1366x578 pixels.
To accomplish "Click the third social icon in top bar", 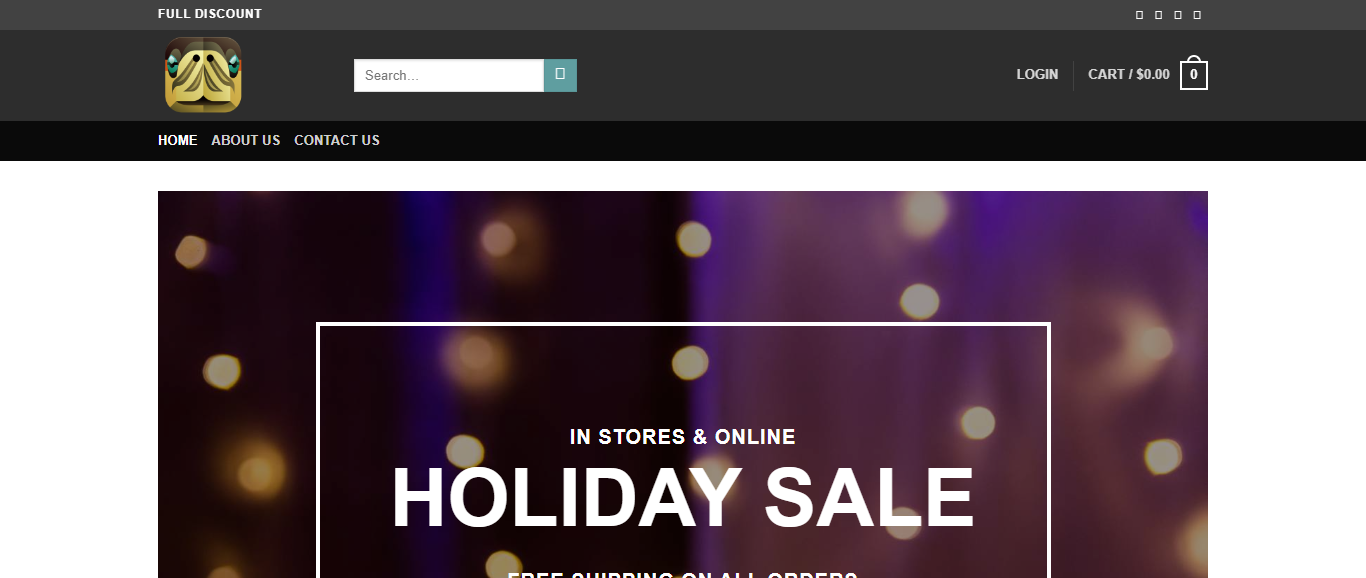I will point(1178,15).
